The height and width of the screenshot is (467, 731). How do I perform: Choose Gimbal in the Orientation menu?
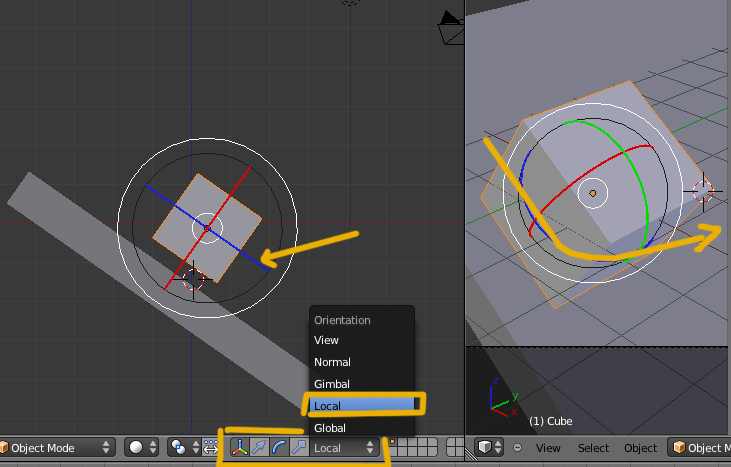tap(362, 384)
